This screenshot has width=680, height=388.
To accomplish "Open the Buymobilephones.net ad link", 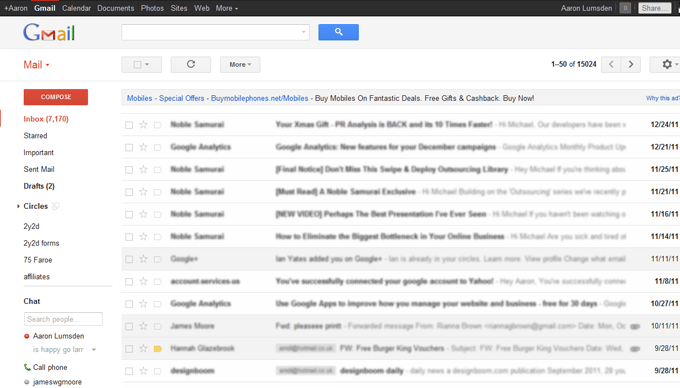I will (259, 98).
